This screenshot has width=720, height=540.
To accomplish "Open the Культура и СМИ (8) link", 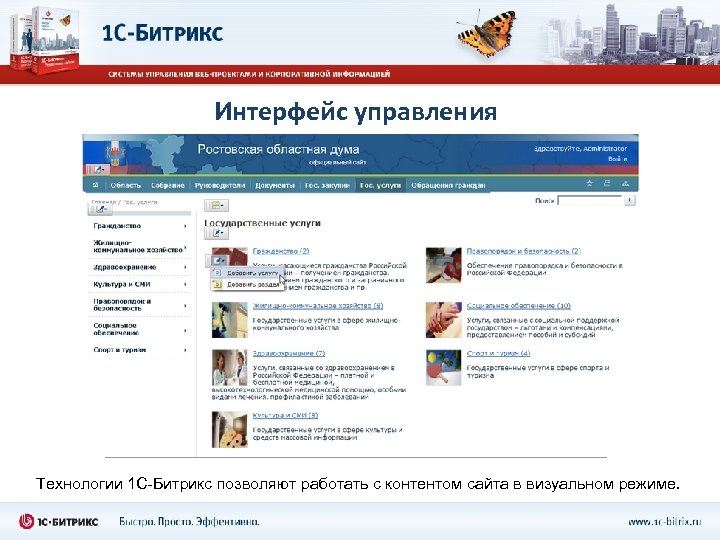I will point(285,416).
